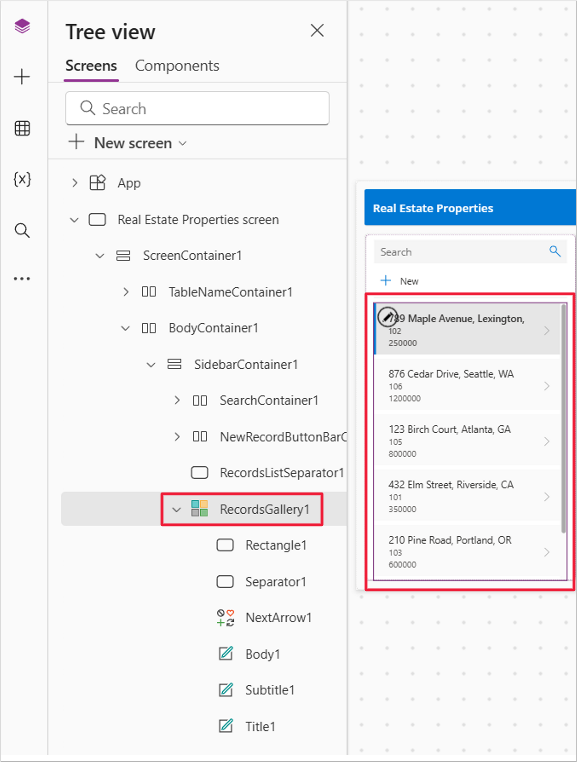Click the edit pencil icon on gallery
This screenshot has height=762, width=577.
click(x=387, y=317)
